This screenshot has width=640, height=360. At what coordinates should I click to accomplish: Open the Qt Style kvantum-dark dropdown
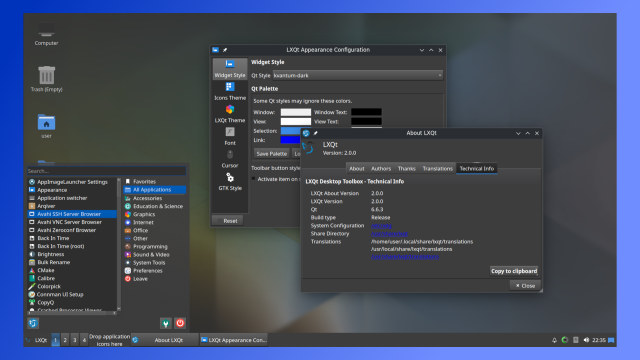pos(358,76)
